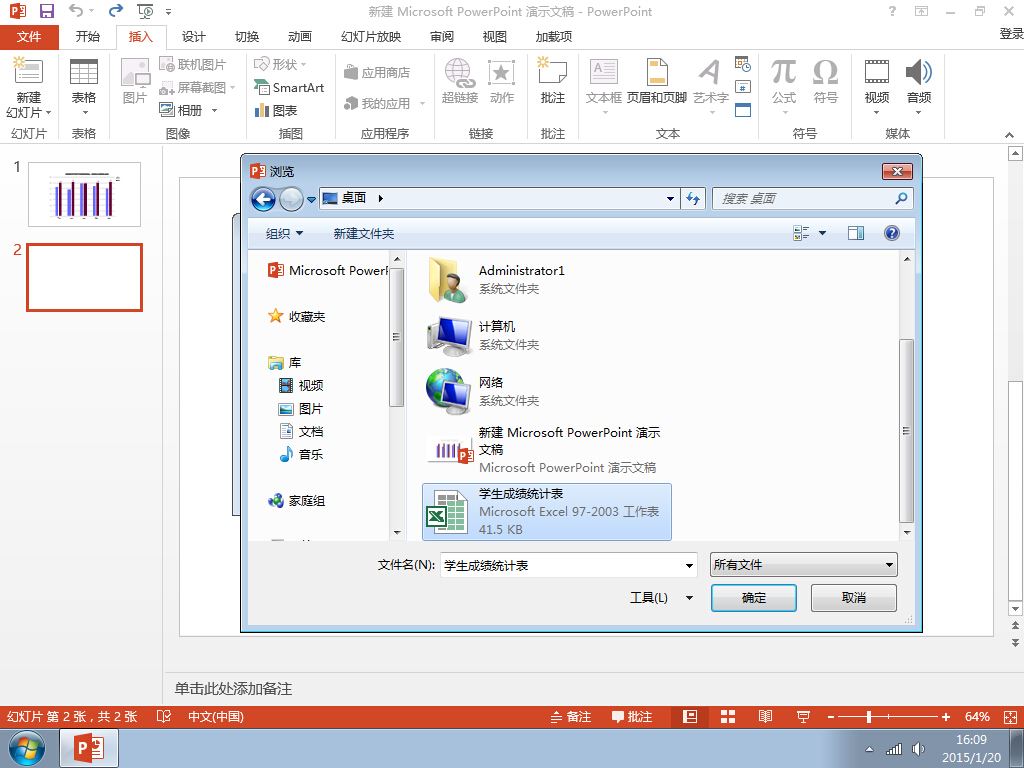Viewport: 1024px width, 768px height.
Task: Open the Organize (组织) dropdown
Action: [284, 233]
